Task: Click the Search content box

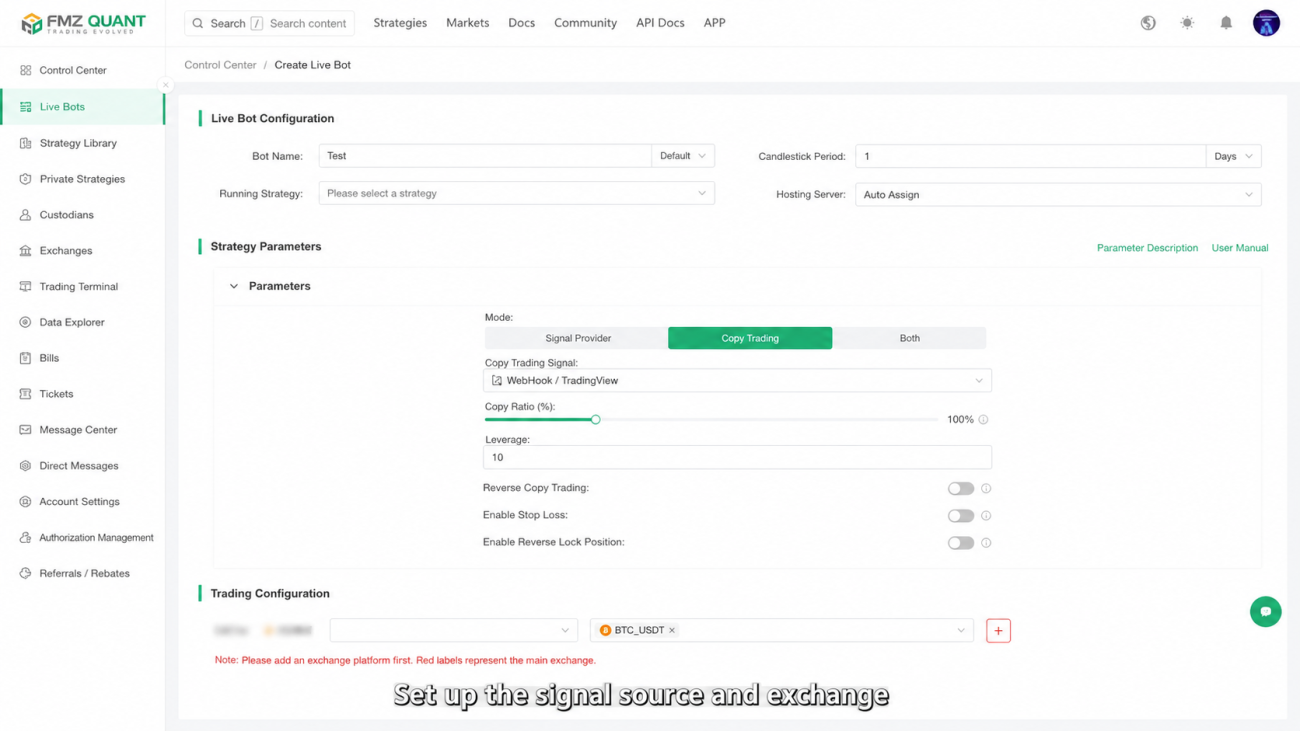Action: tap(269, 23)
